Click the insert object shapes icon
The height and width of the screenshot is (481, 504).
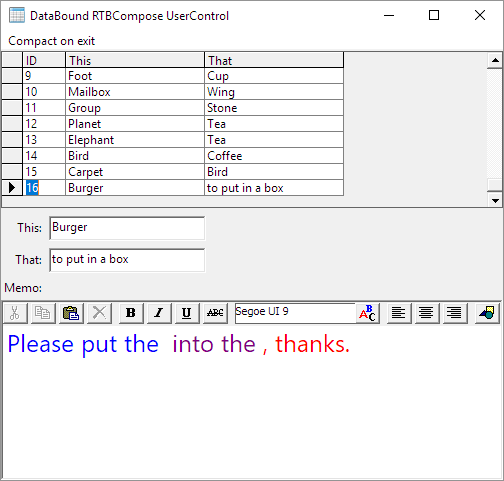pyautogui.click(x=487, y=313)
